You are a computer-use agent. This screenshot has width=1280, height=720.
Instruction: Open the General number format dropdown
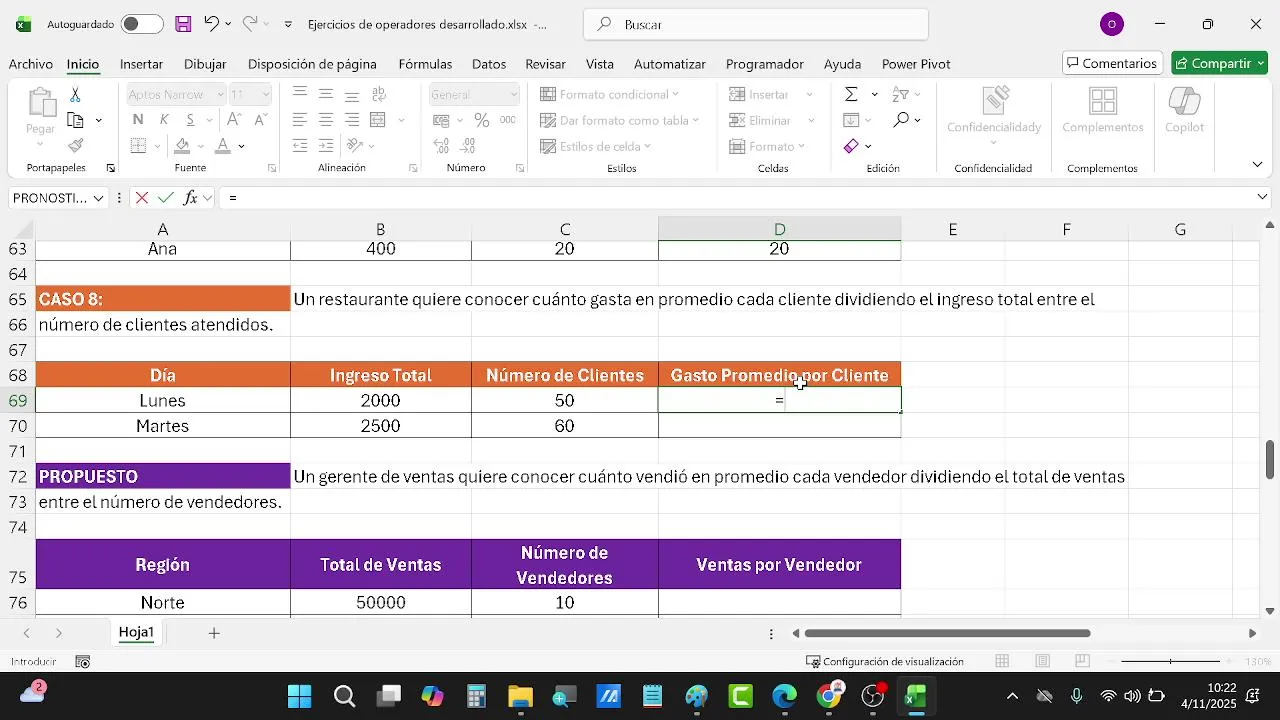[x=514, y=94]
